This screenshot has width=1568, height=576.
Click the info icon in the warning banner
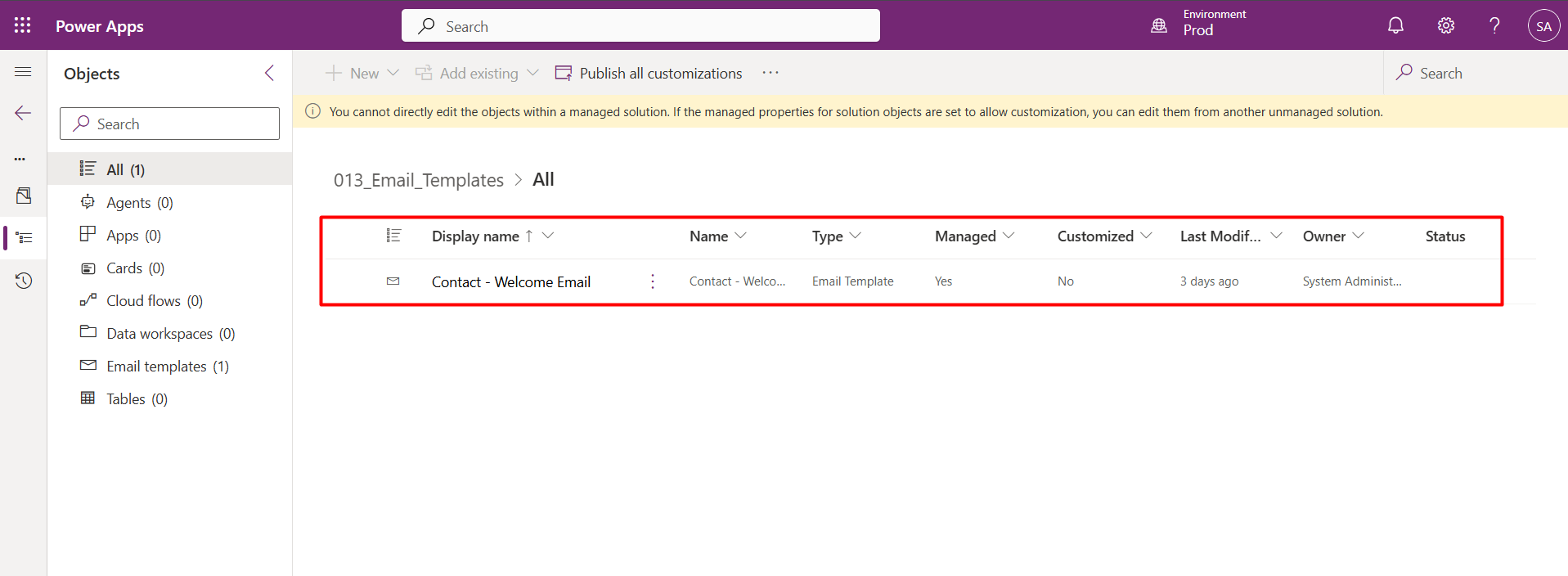312,111
